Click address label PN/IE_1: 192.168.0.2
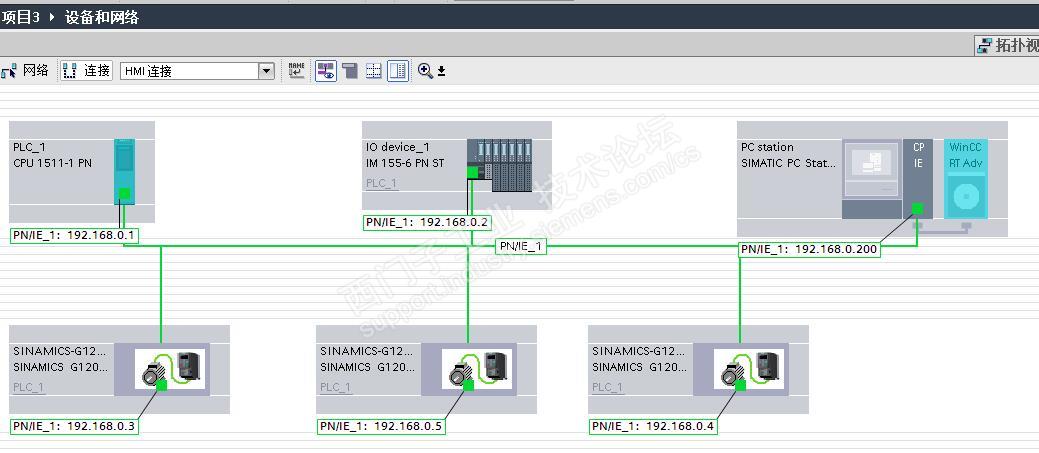Image resolution: width=1039 pixels, height=453 pixels. point(427,223)
